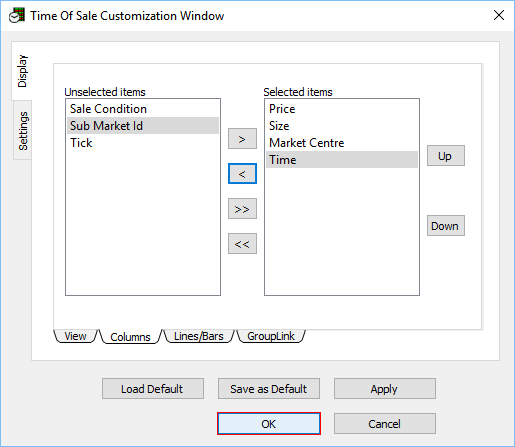Screen dimensions: 515x447
Task: Switch to the Settings side tab
Action: 23,131
